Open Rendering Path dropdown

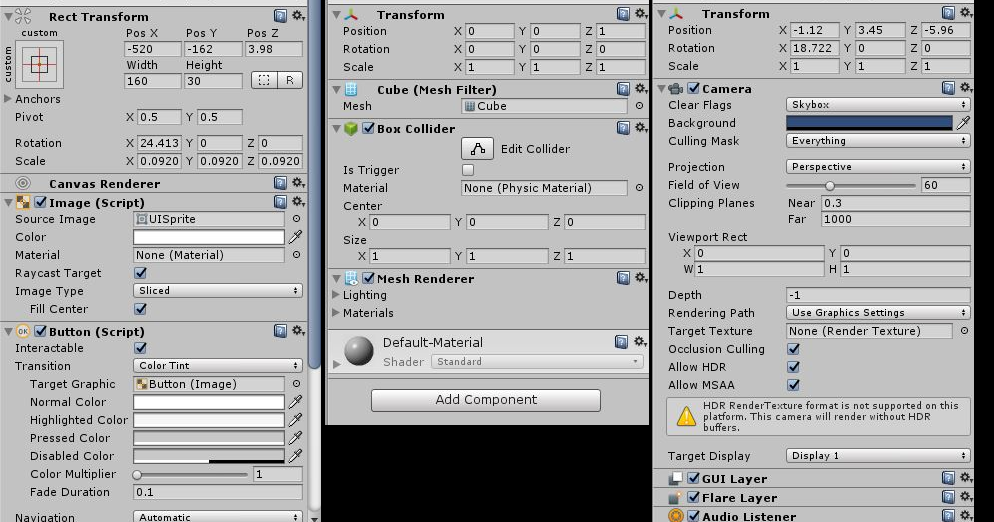tap(878, 313)
